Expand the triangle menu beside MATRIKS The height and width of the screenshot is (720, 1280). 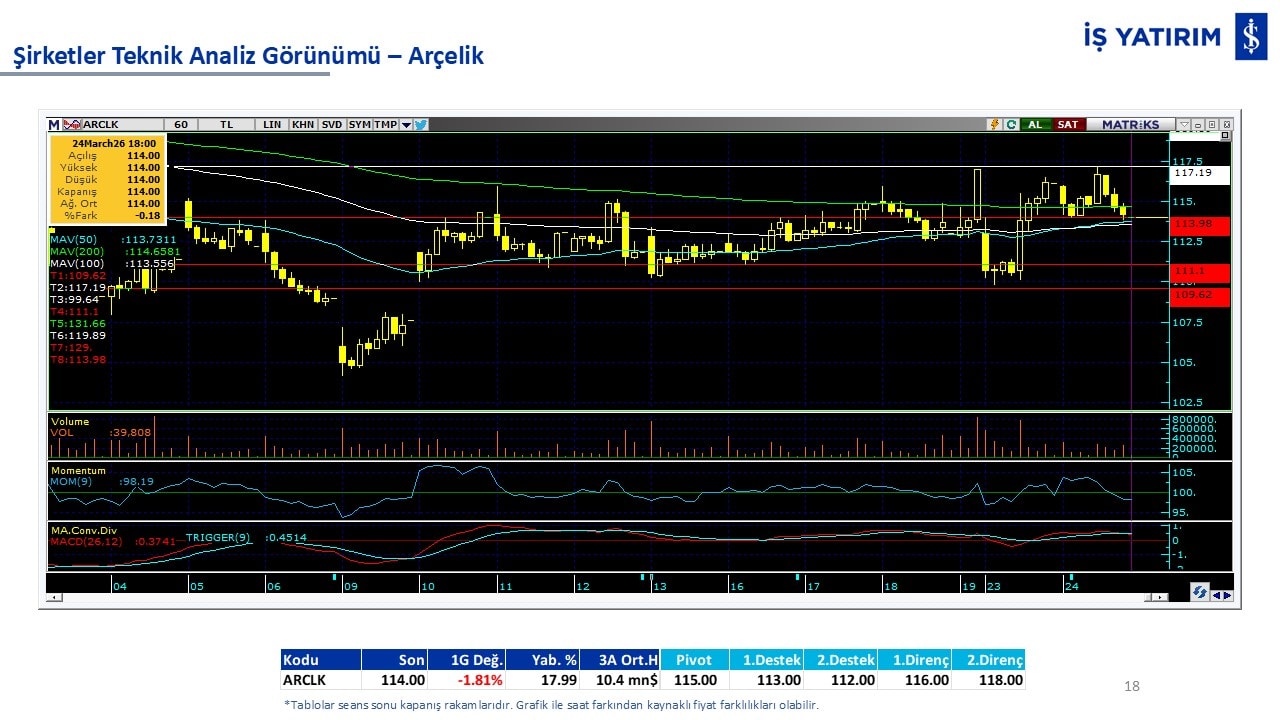pos(1183,125)
